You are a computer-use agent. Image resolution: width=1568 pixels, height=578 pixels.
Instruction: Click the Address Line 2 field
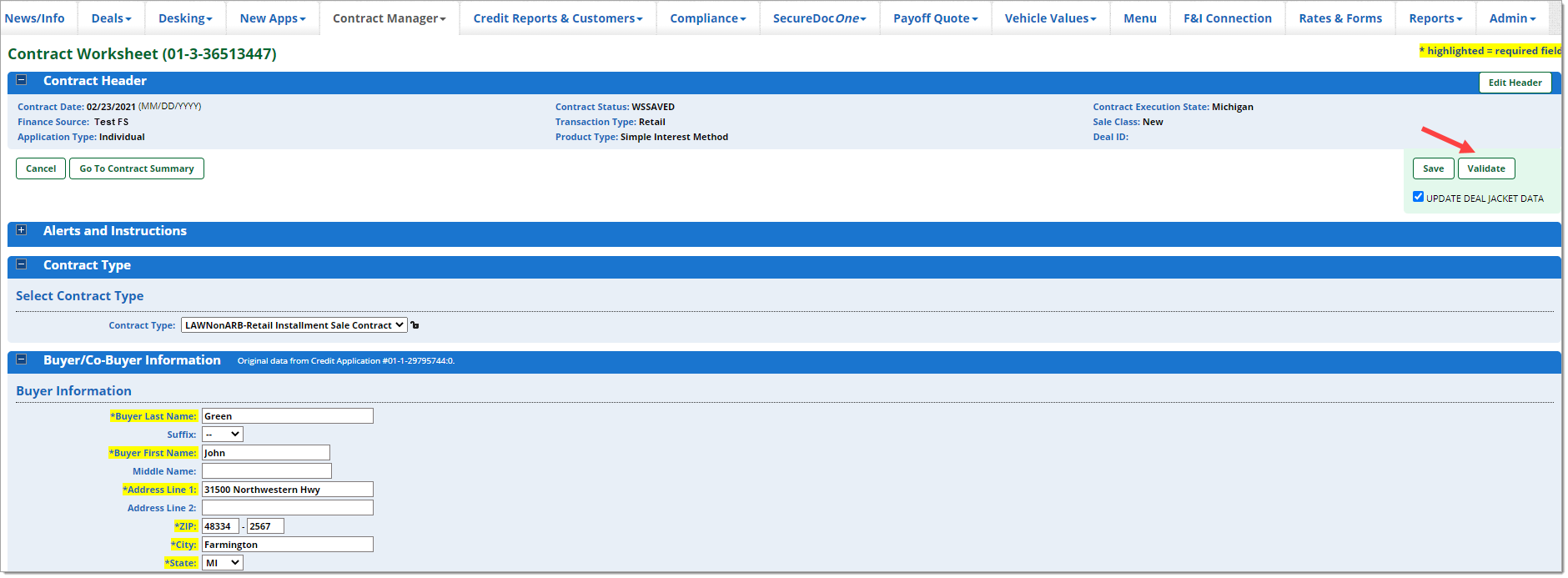(288, 508)
